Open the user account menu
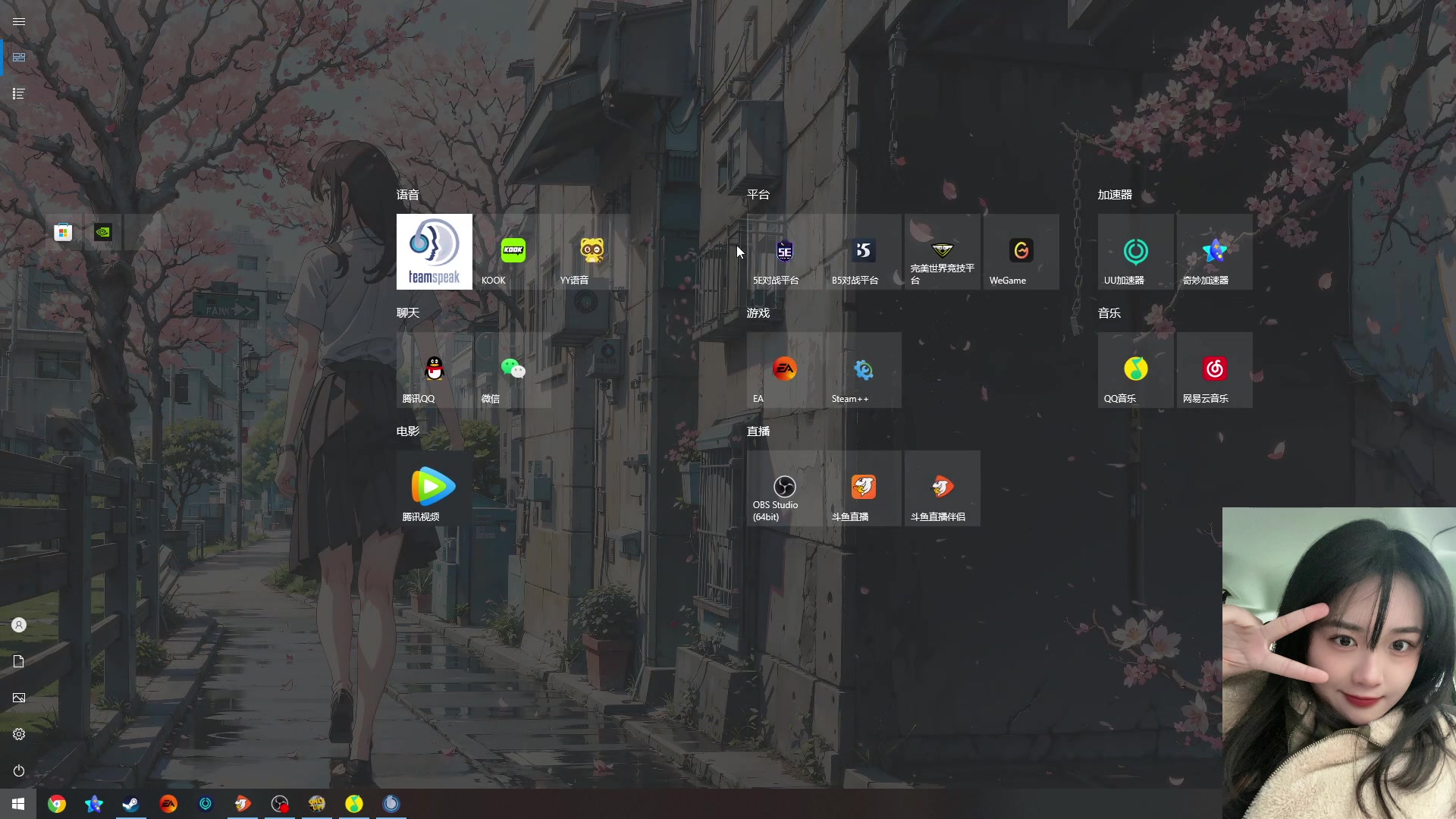The height and width of the screenshot is (819, 1456). point(19,625)
